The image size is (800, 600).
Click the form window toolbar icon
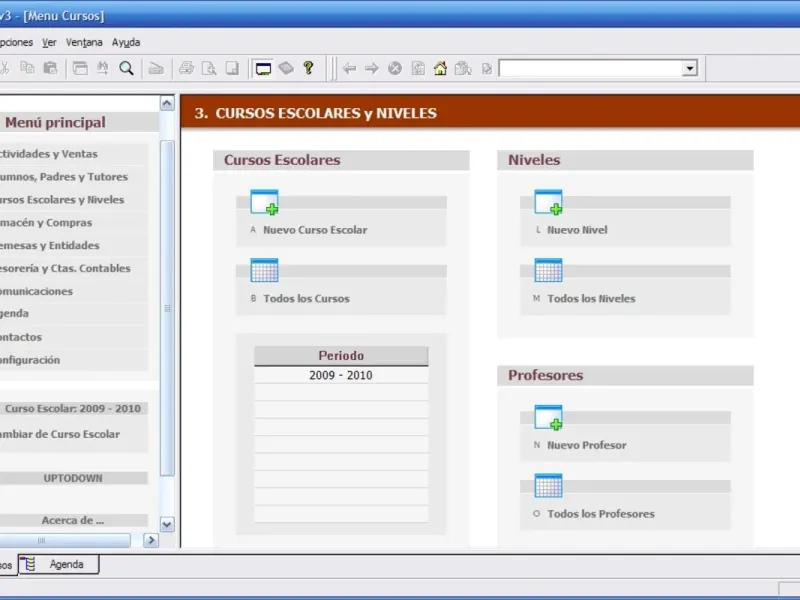[80, 68]
